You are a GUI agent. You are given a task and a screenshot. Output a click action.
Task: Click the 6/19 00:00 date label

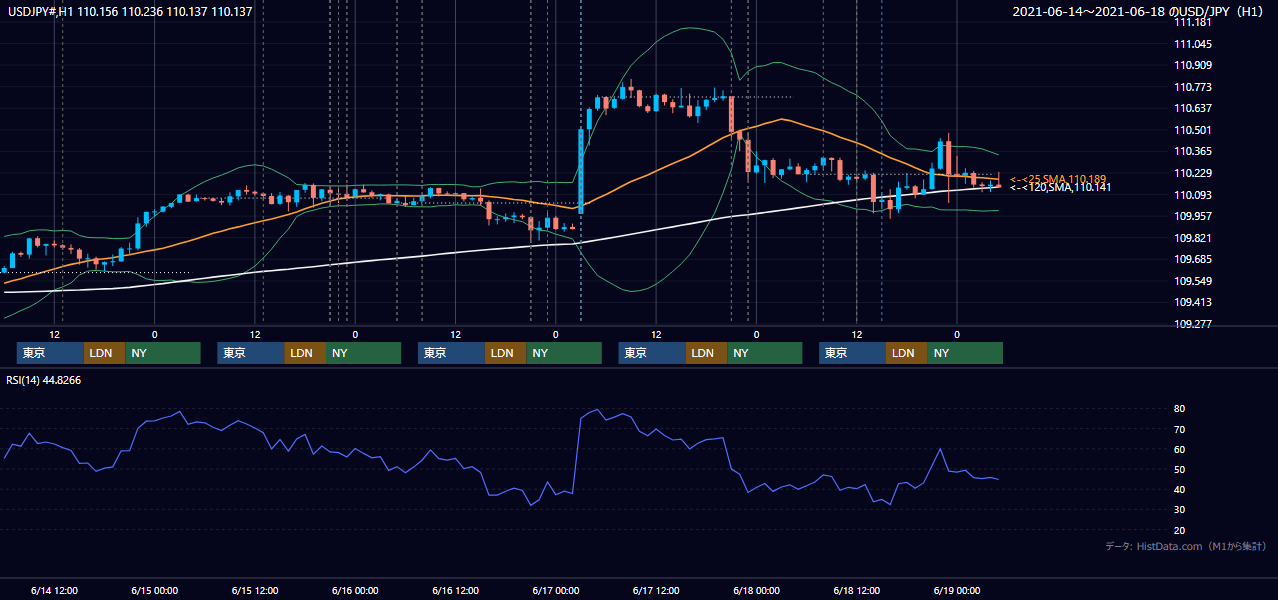957,591
